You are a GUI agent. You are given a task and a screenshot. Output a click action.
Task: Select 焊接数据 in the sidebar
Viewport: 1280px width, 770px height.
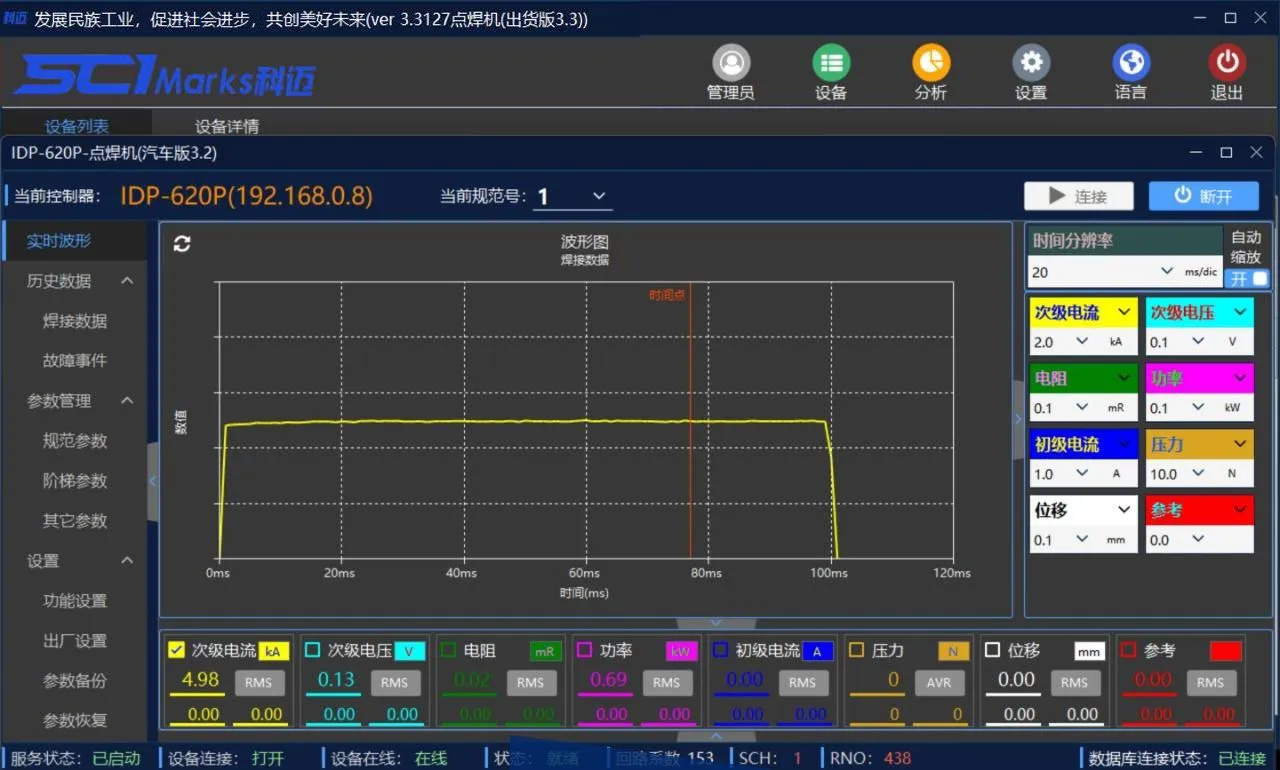pyautogui.click(x=75, y=321)
